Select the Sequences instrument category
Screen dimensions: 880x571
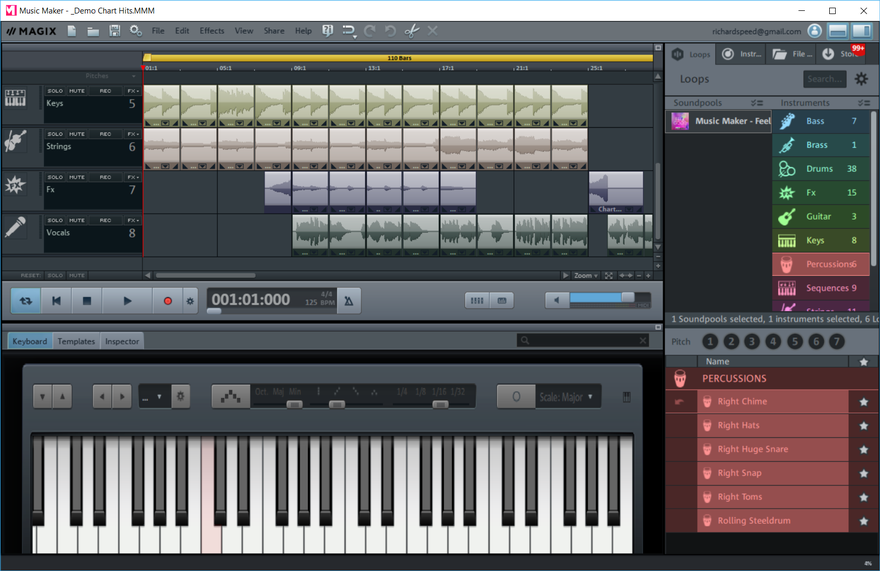(821, 288)
